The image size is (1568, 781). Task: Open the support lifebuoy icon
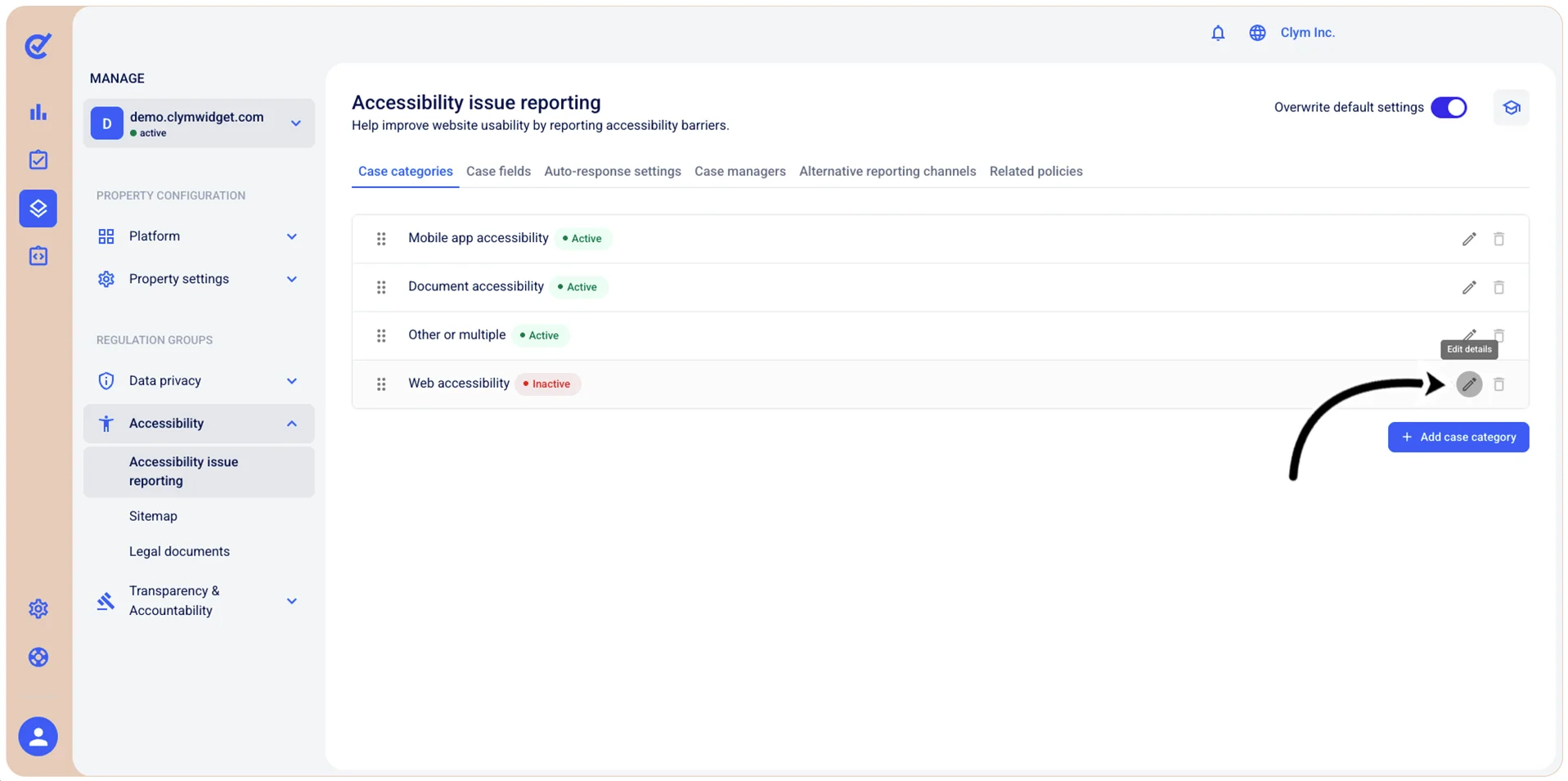point(38,657)
